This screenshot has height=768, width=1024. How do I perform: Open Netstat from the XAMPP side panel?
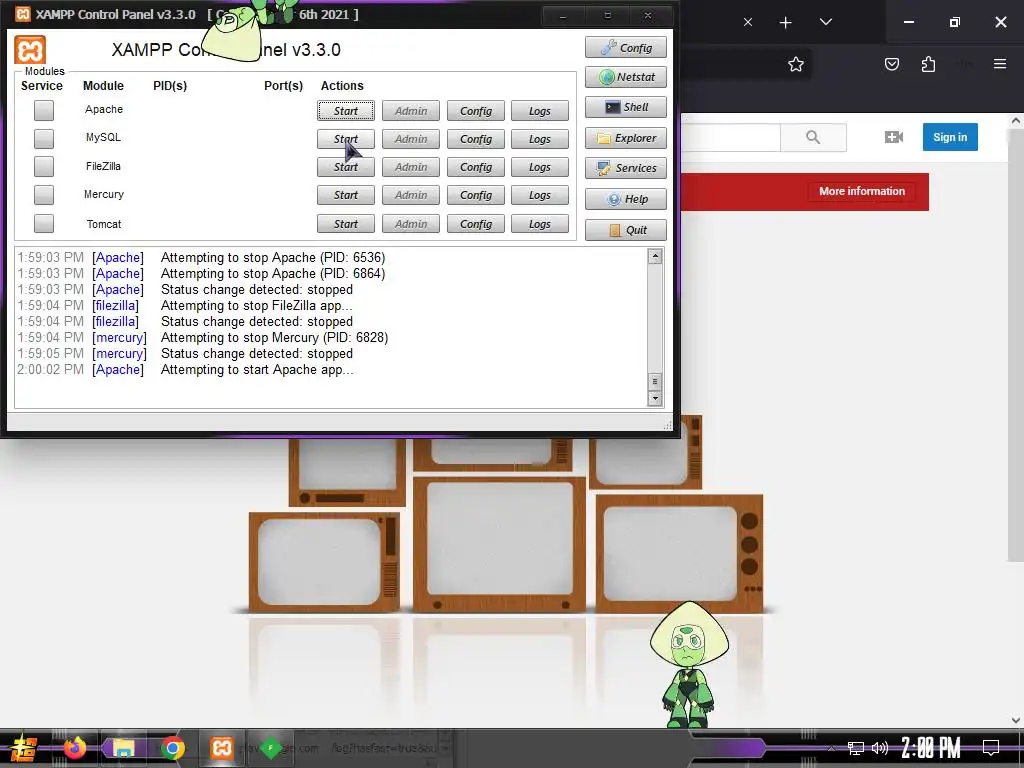coord(626,77)
